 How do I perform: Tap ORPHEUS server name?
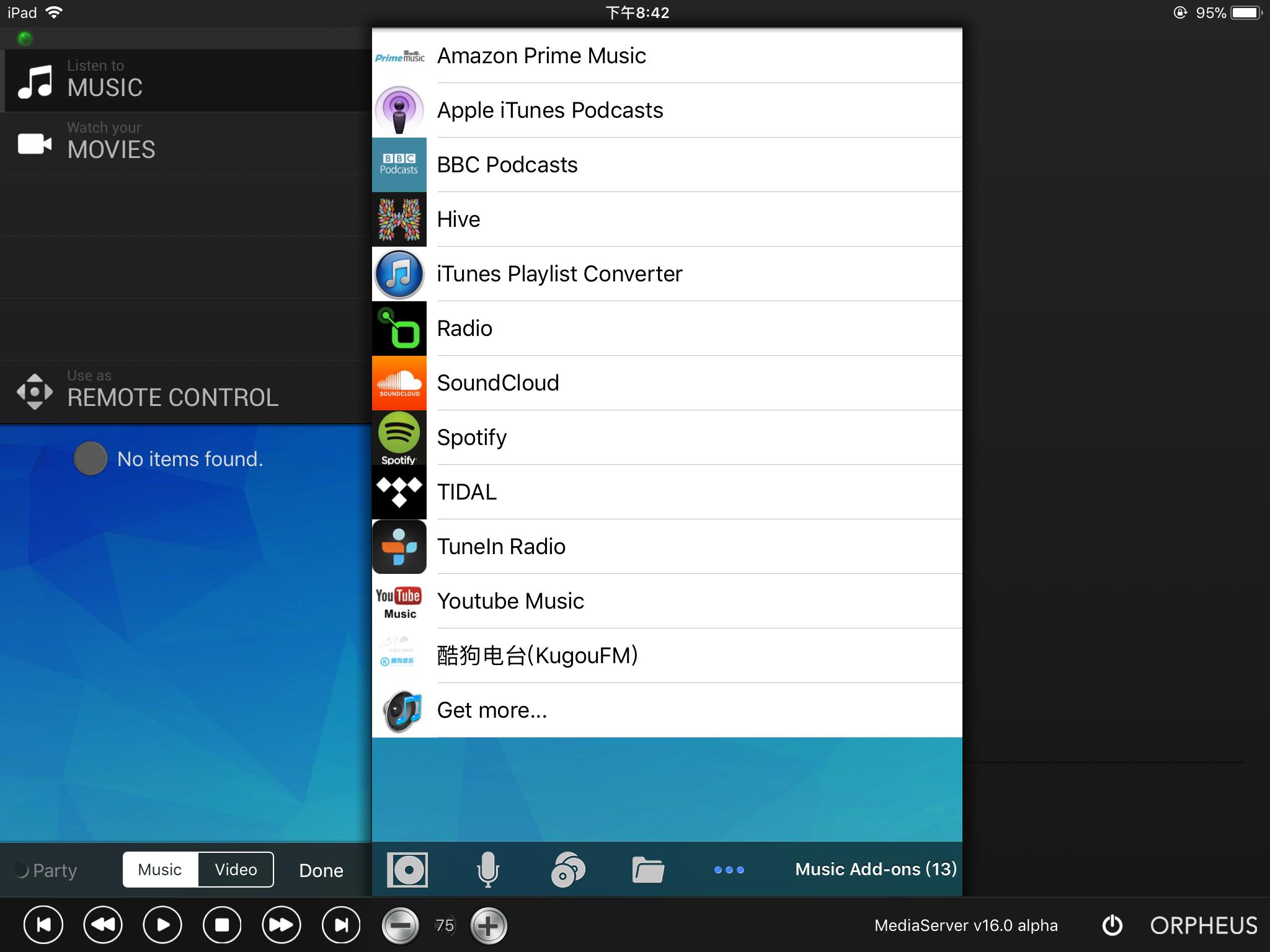pyautogui.click(x=1204, y=925)
